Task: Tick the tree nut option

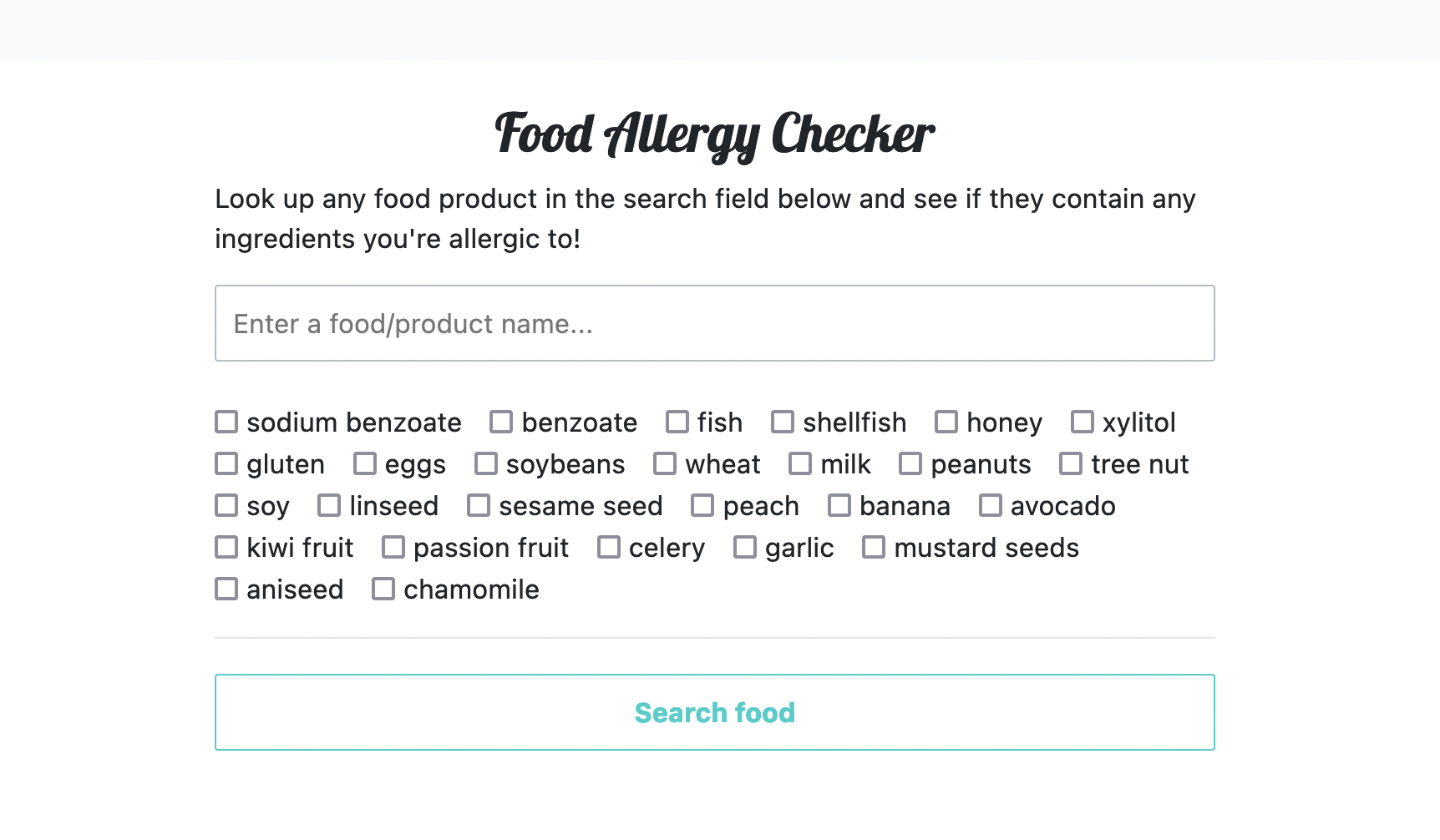Action: tap(1071, 463)
